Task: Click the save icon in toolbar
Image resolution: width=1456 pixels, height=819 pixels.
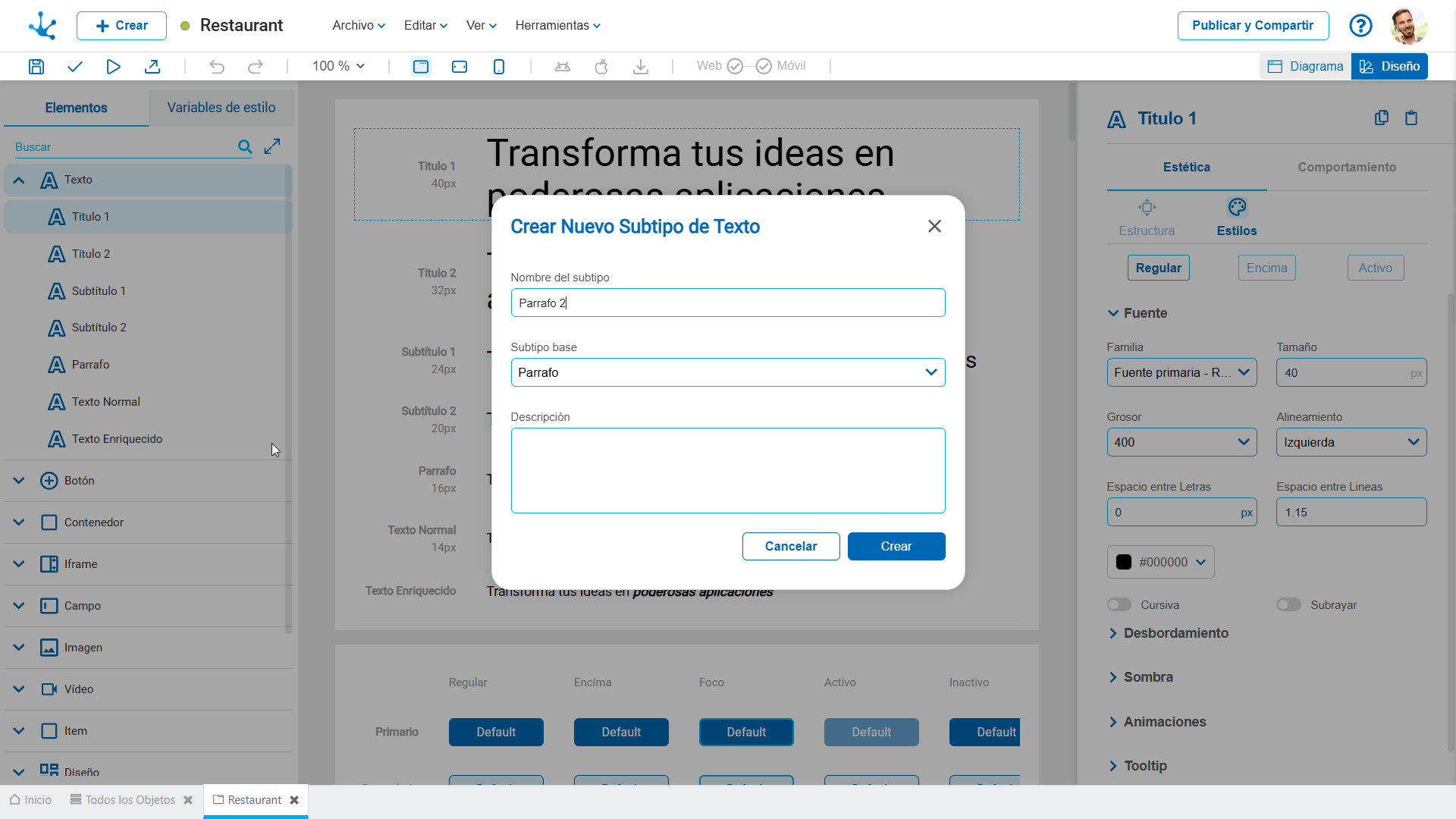Action: coord(36,67)
